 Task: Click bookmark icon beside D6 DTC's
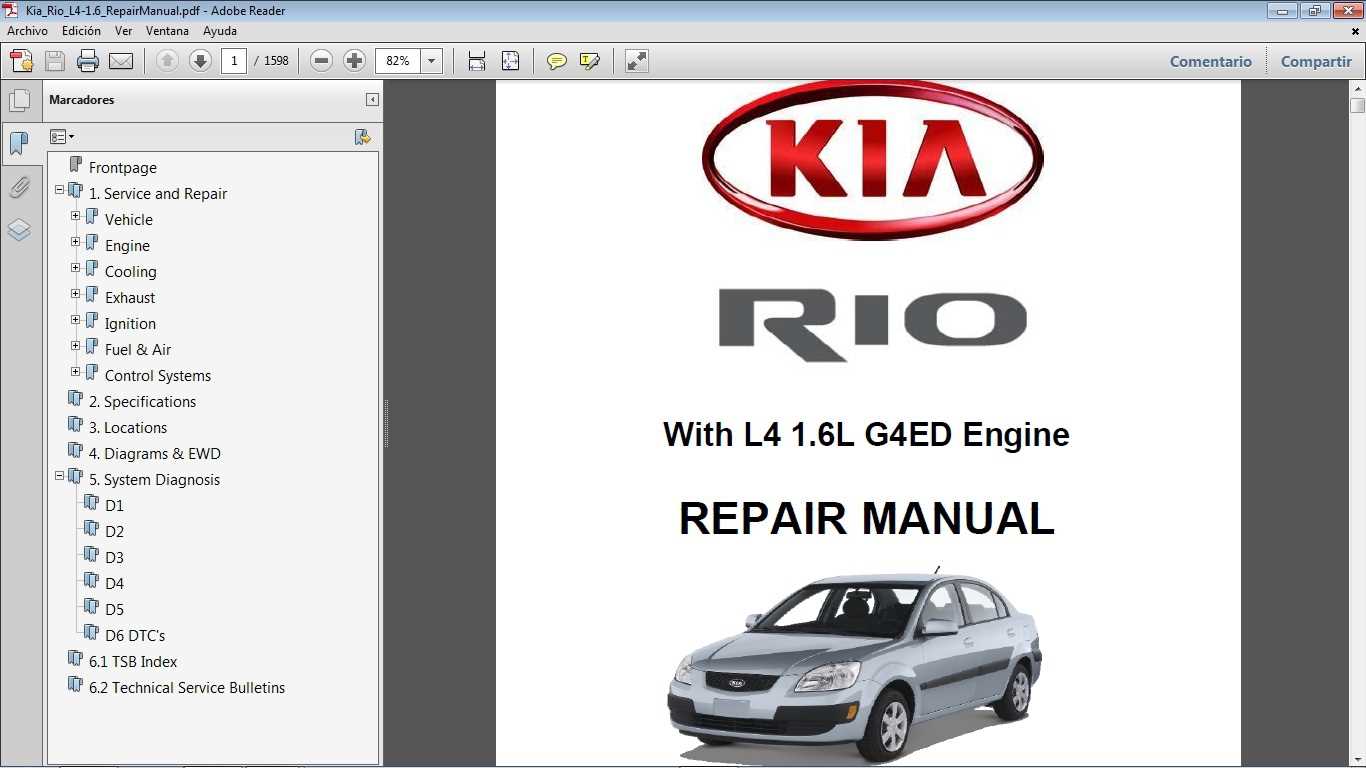coord(92,634)
